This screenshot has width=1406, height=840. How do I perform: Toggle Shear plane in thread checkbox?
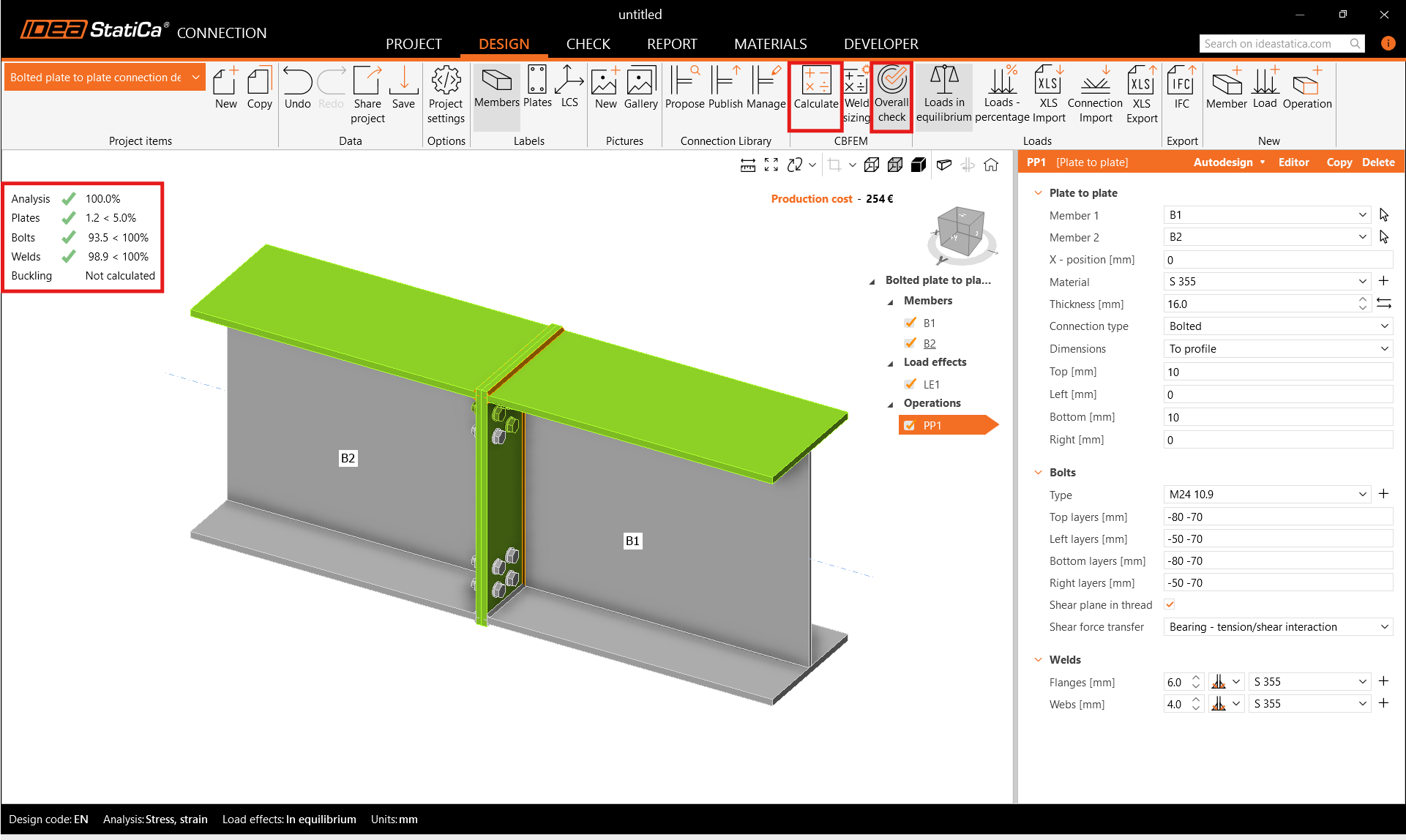click(1170, 604)
